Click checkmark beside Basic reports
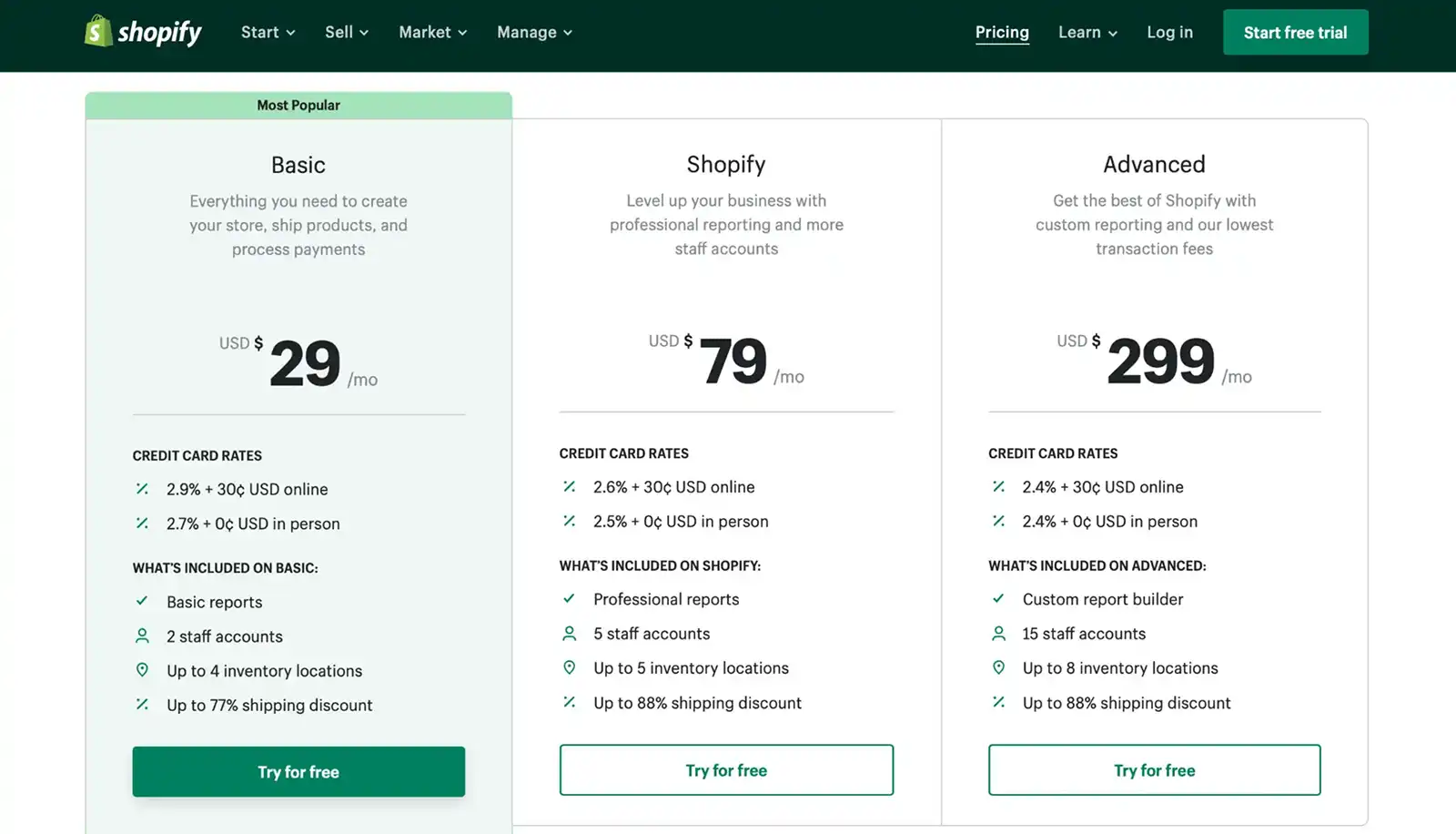 point(142,601)
